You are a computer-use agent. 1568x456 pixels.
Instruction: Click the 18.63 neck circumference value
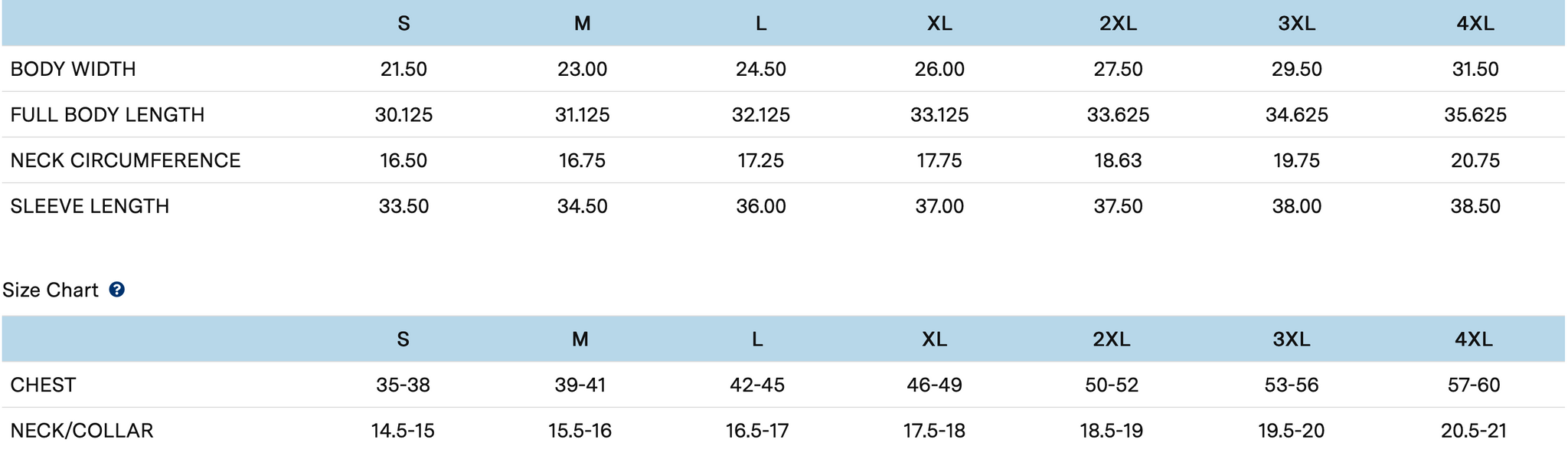[1118, 160]
